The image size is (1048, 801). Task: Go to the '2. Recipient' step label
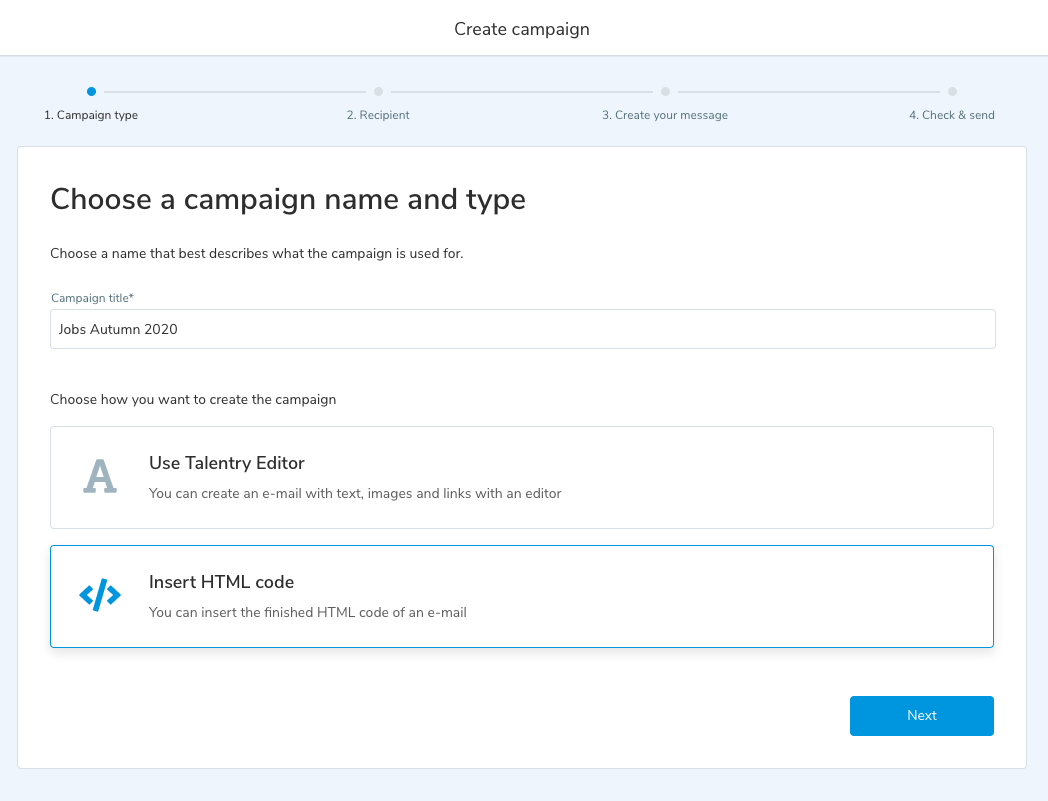pyautogui.click(x=378, y=115)
